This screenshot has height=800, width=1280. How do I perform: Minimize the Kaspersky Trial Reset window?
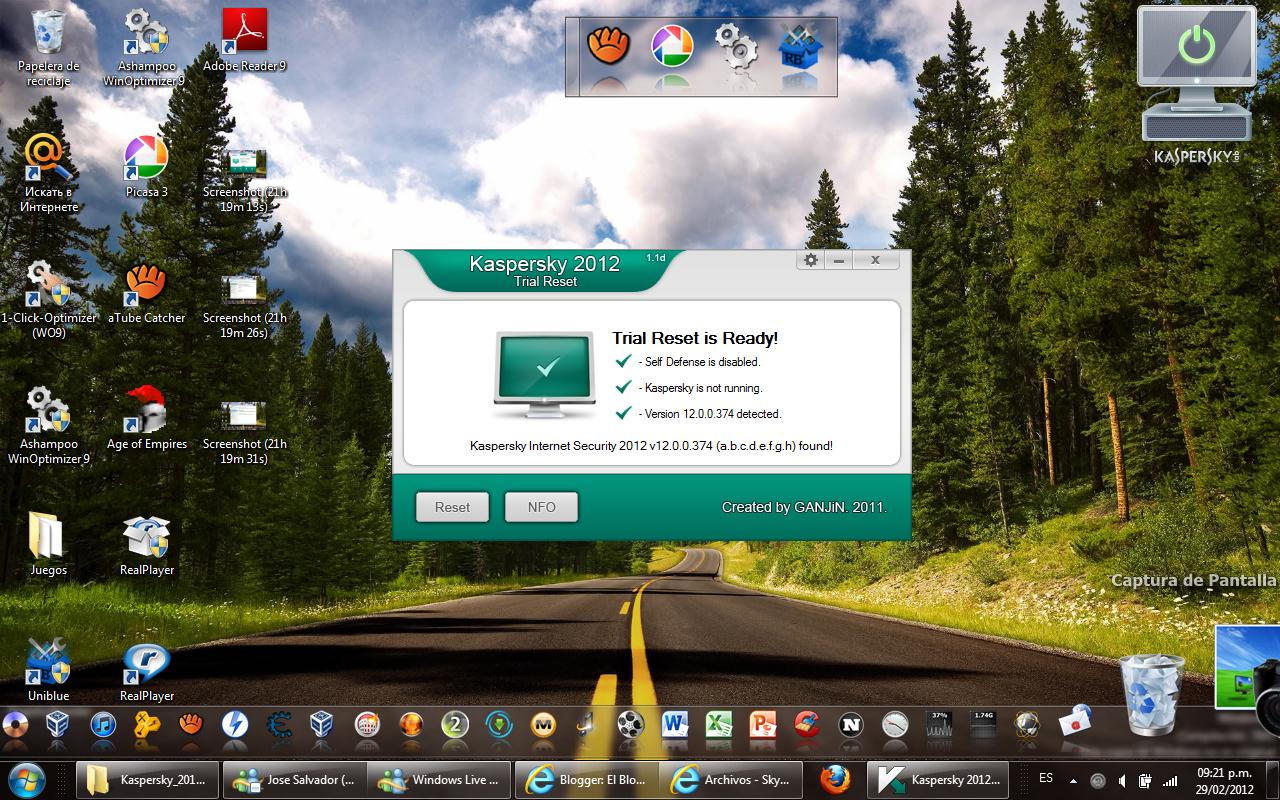pos(838,260)
